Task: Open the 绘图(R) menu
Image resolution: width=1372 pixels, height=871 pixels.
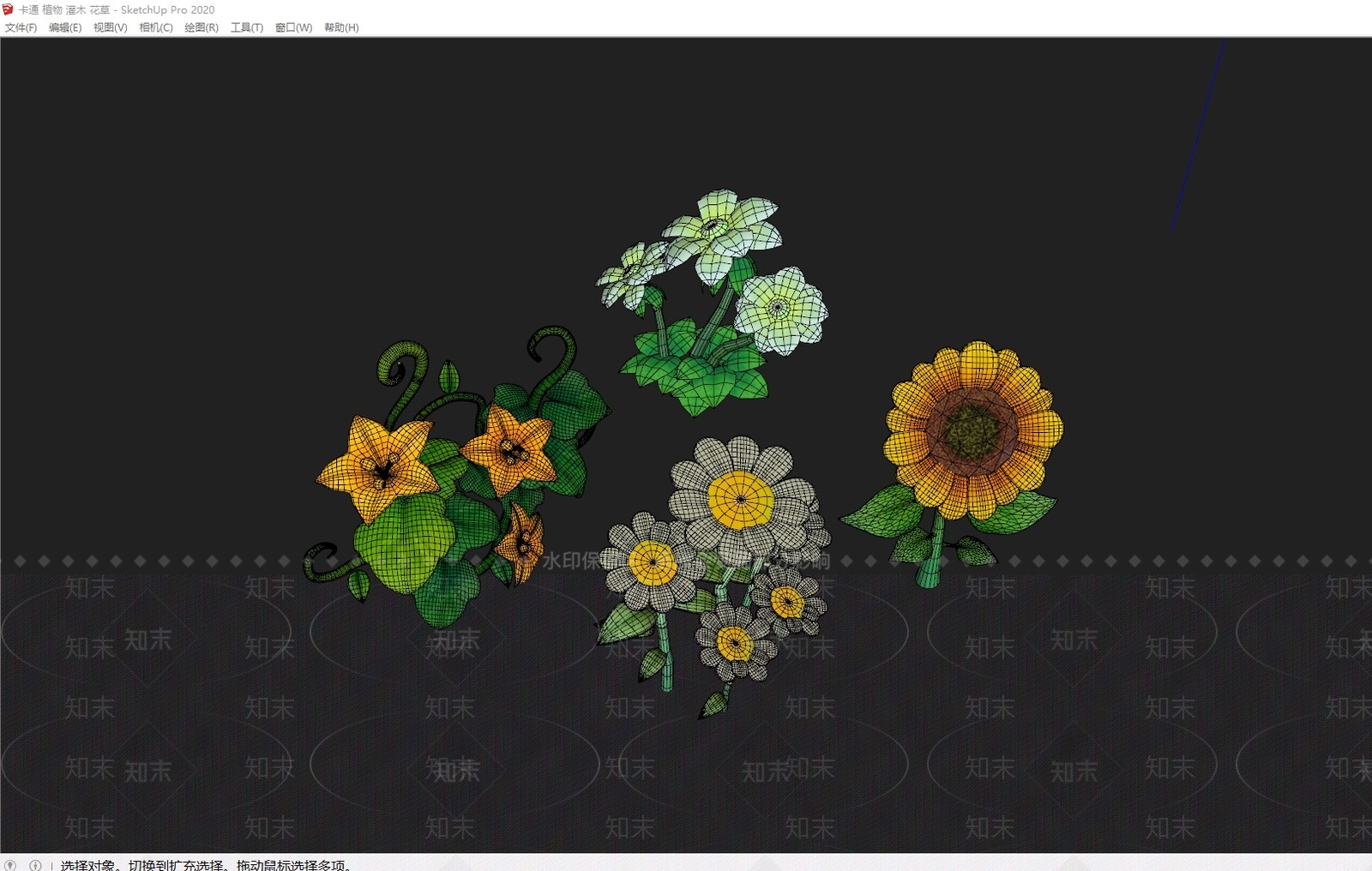Action: pyautogui.click(x=202, y=27)
